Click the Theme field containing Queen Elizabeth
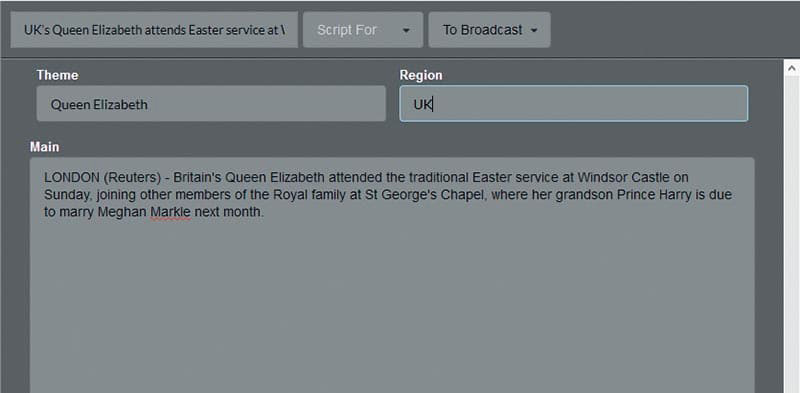This screenshot has width=800, height=393. (211, 104)
